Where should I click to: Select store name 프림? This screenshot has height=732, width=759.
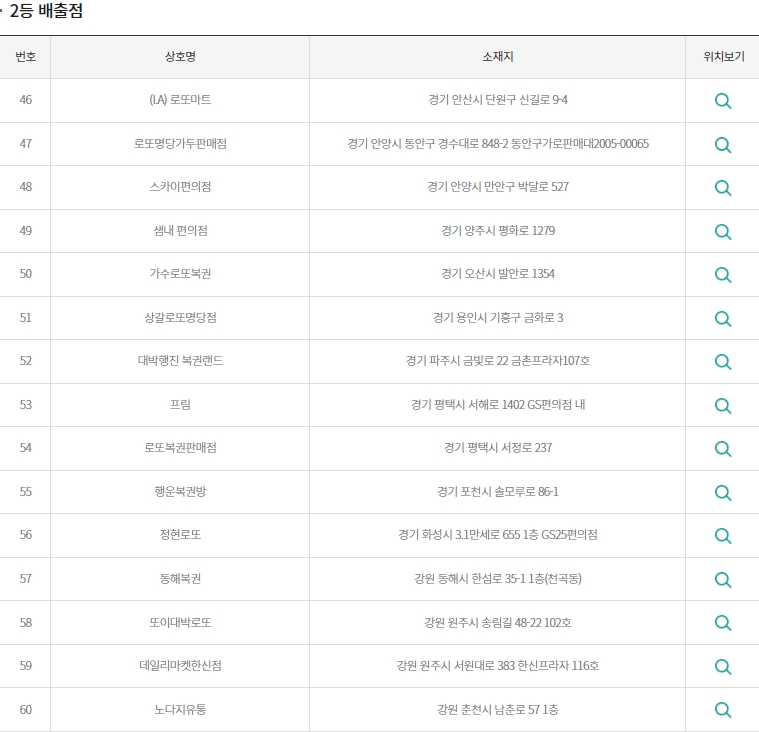[x=180, y=404]
